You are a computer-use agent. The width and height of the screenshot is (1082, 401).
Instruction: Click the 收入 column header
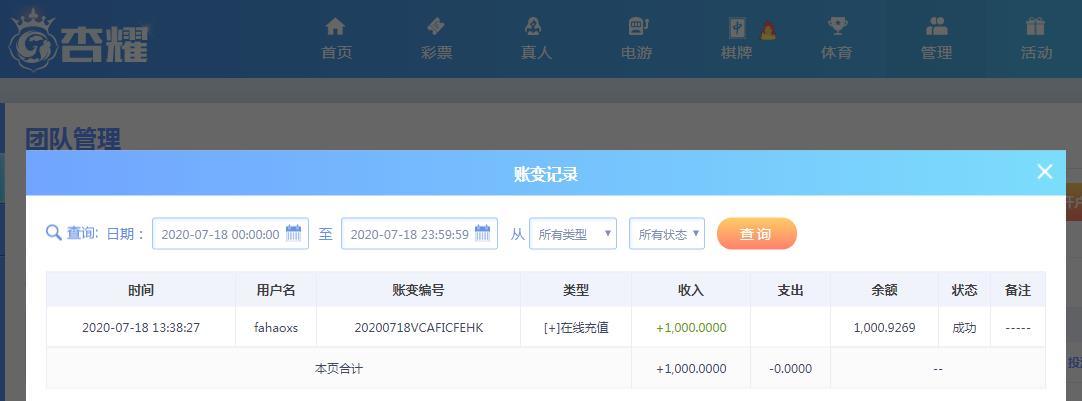691,291
